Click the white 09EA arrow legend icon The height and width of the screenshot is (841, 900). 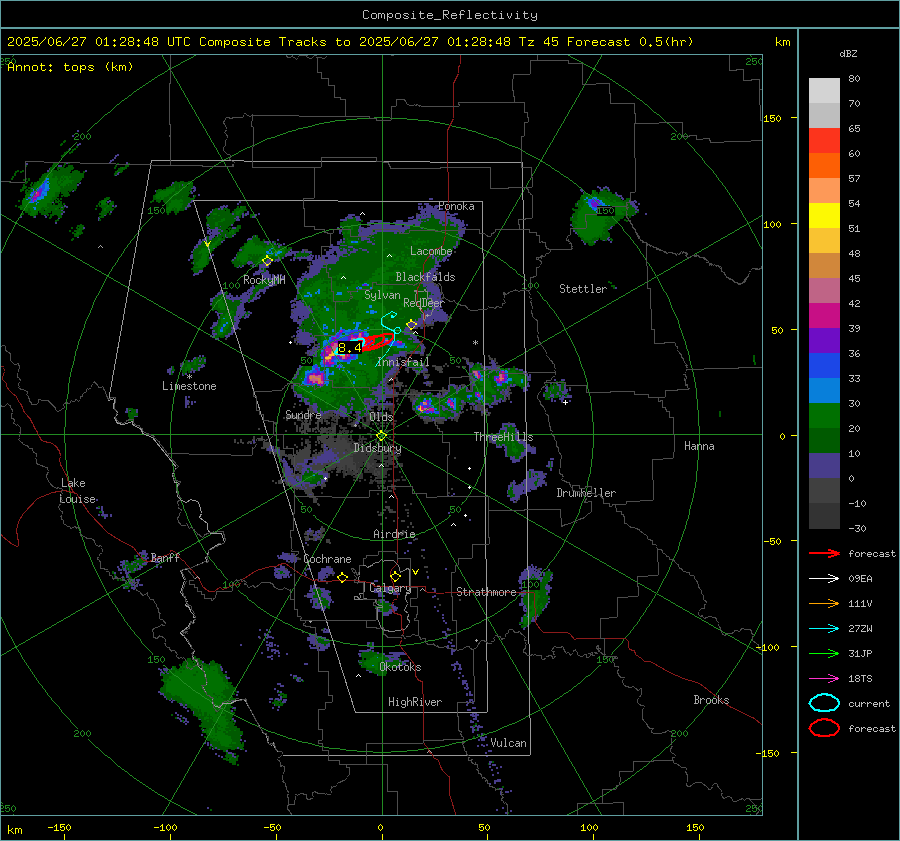(824, 579)
